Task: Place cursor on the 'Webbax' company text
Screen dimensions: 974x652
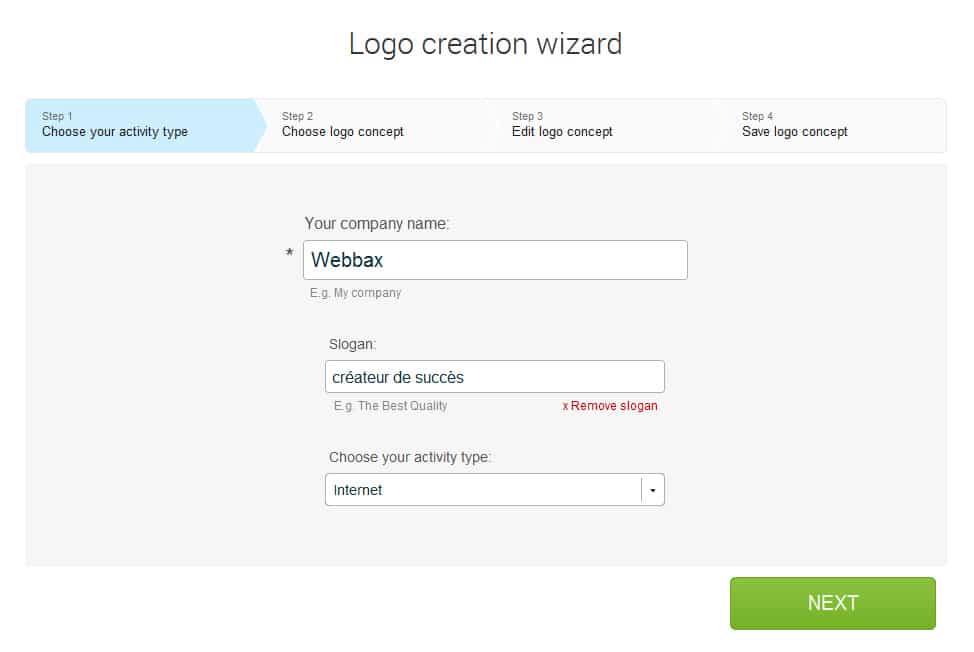Action: [x=347, y=260]
